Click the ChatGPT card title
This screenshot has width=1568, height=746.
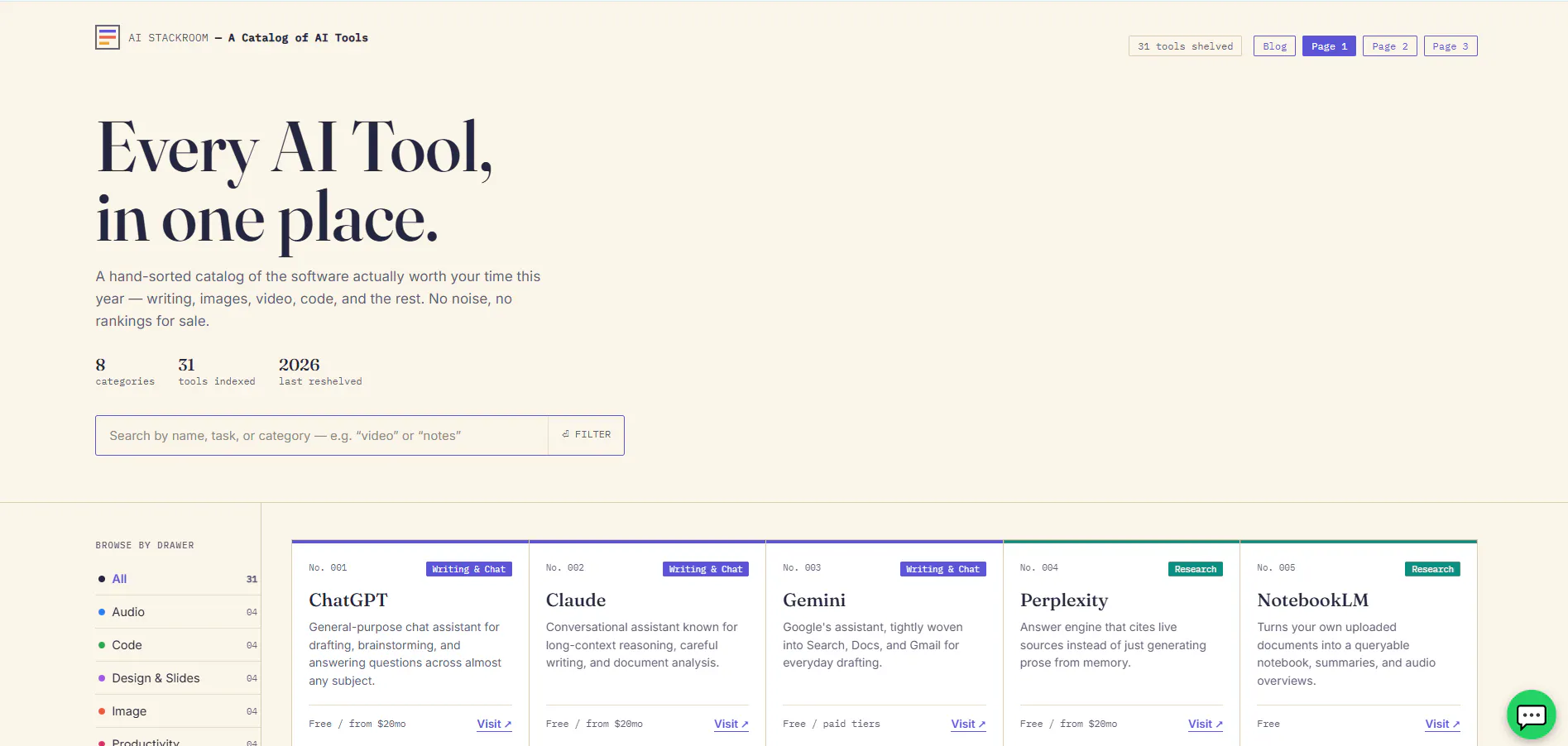click(348, 600)
